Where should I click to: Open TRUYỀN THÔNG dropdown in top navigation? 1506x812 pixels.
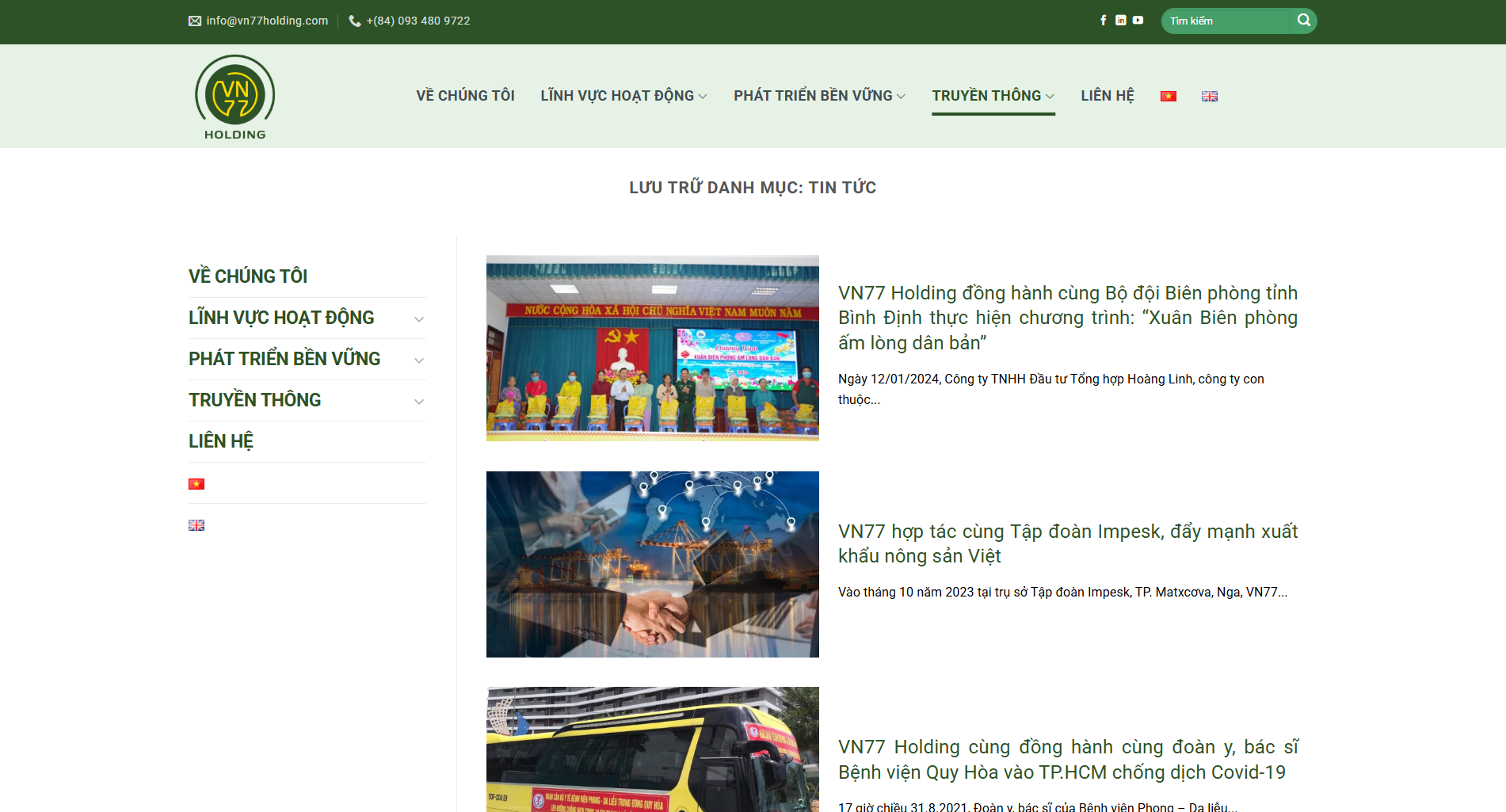(993, 96)
